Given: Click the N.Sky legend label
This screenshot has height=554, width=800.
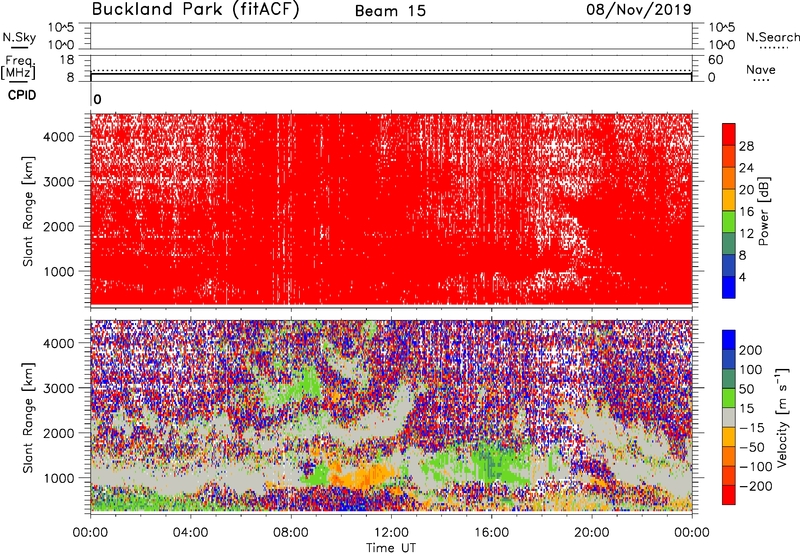Looking at the screenshot, I should 19,38.
